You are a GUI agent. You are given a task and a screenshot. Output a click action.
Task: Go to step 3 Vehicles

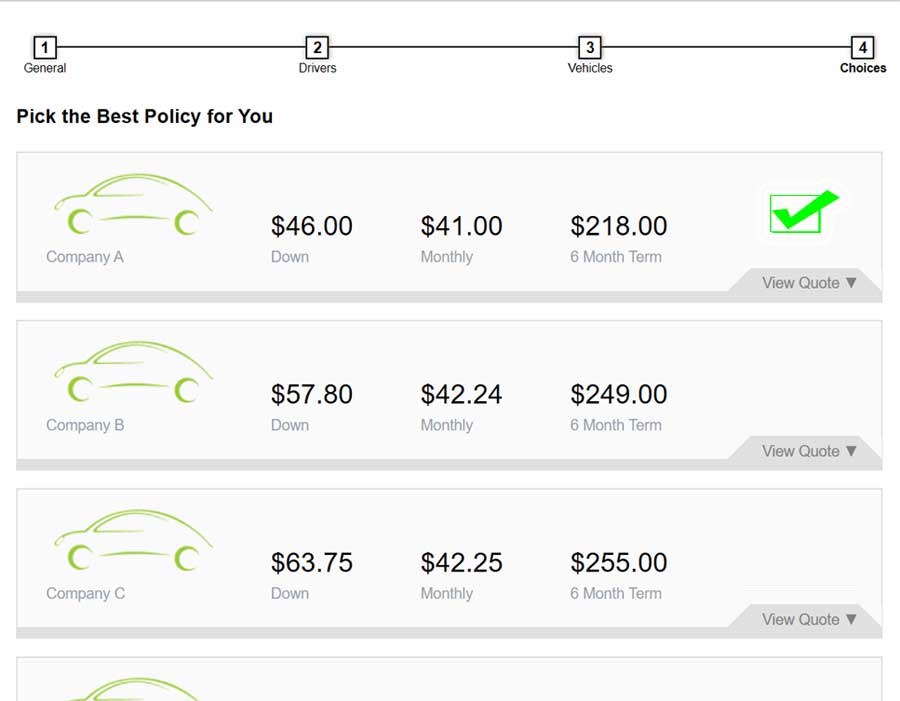tap(590, 48)
